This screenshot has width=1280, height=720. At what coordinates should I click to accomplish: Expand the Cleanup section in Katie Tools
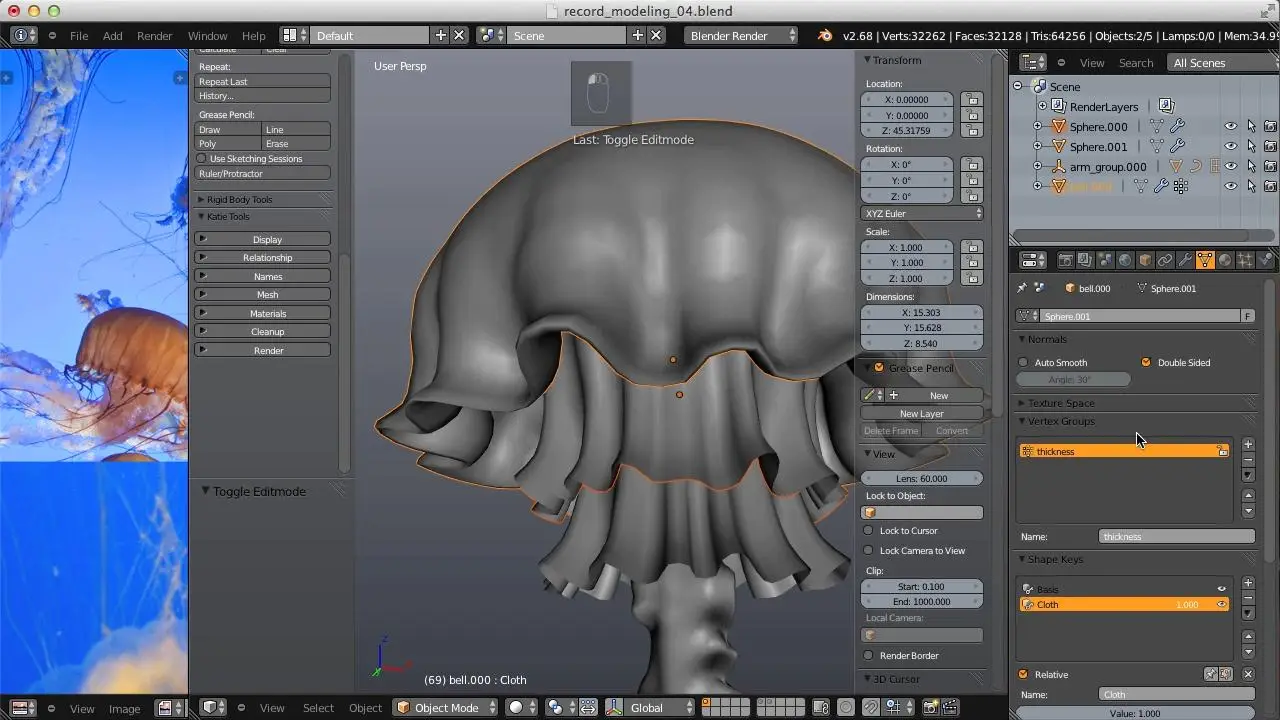[x=263, y=332]
